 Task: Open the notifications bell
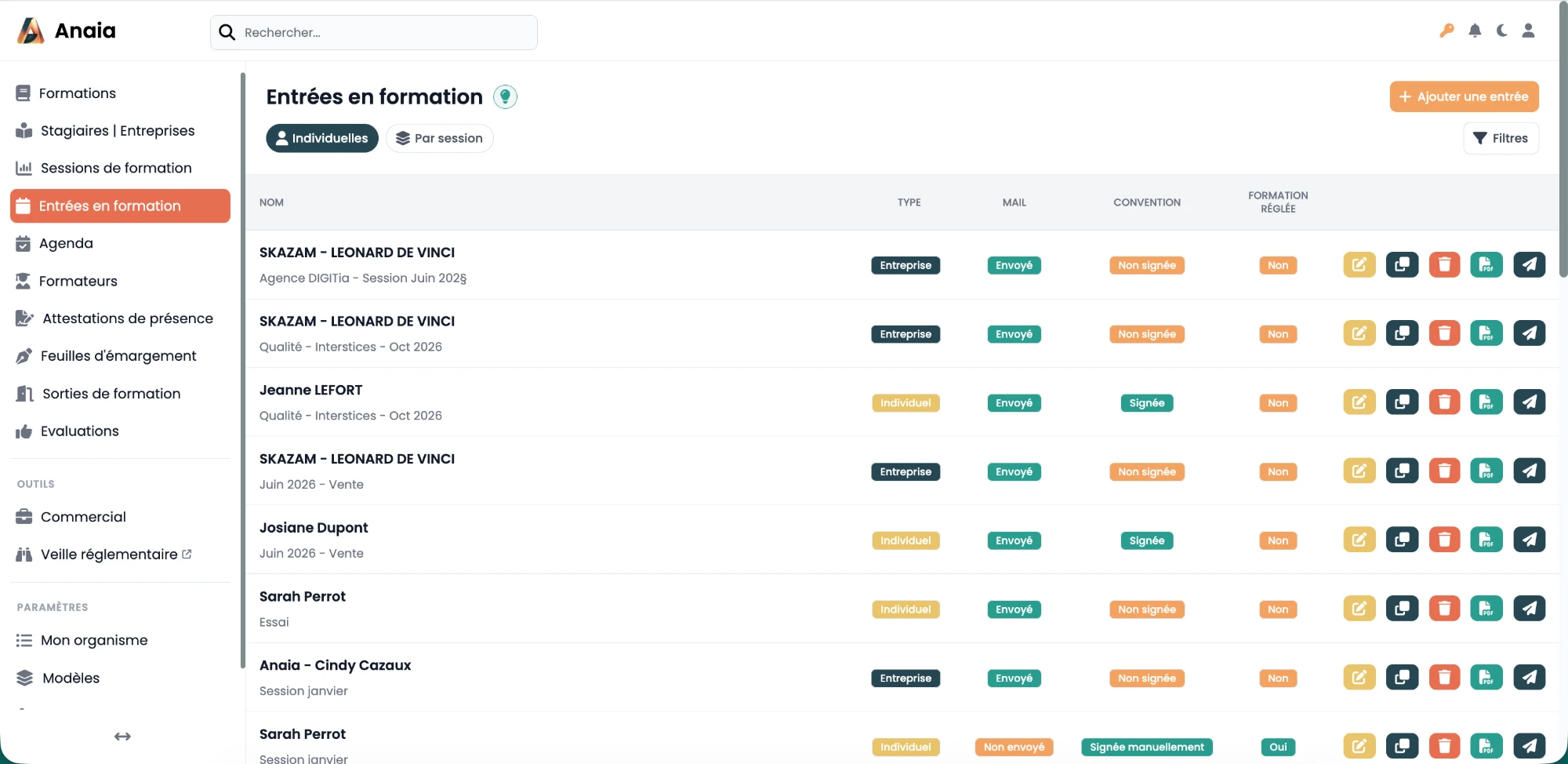1475,31
